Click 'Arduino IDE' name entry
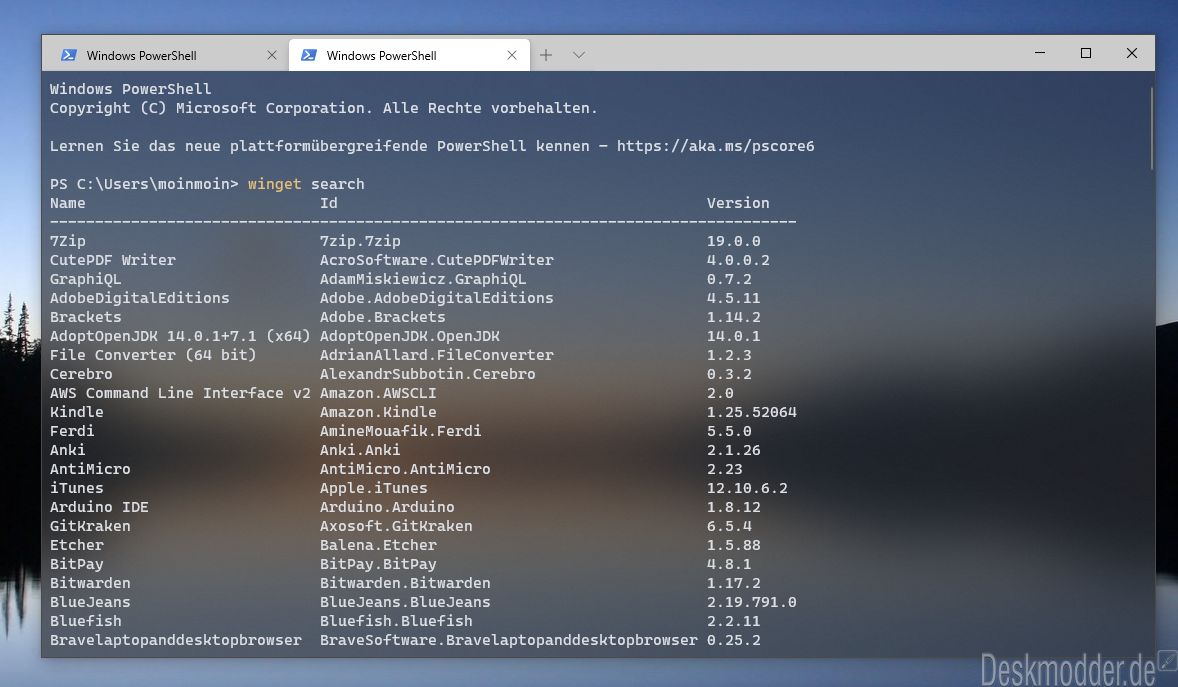The width and height of the screenshot is (1178, 687). [99, 507]
